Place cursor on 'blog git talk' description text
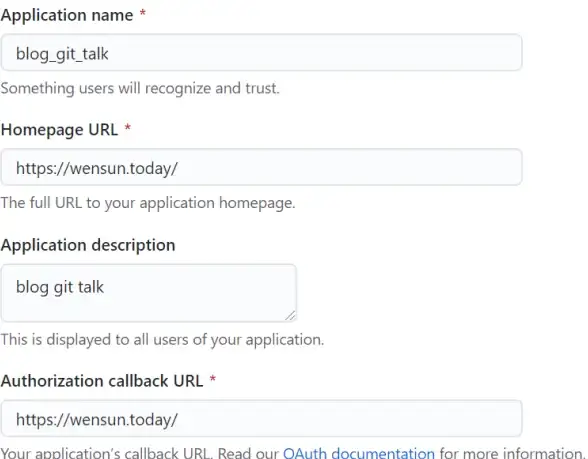This screenshot has width=588, height=459. [x=60, y=288]
